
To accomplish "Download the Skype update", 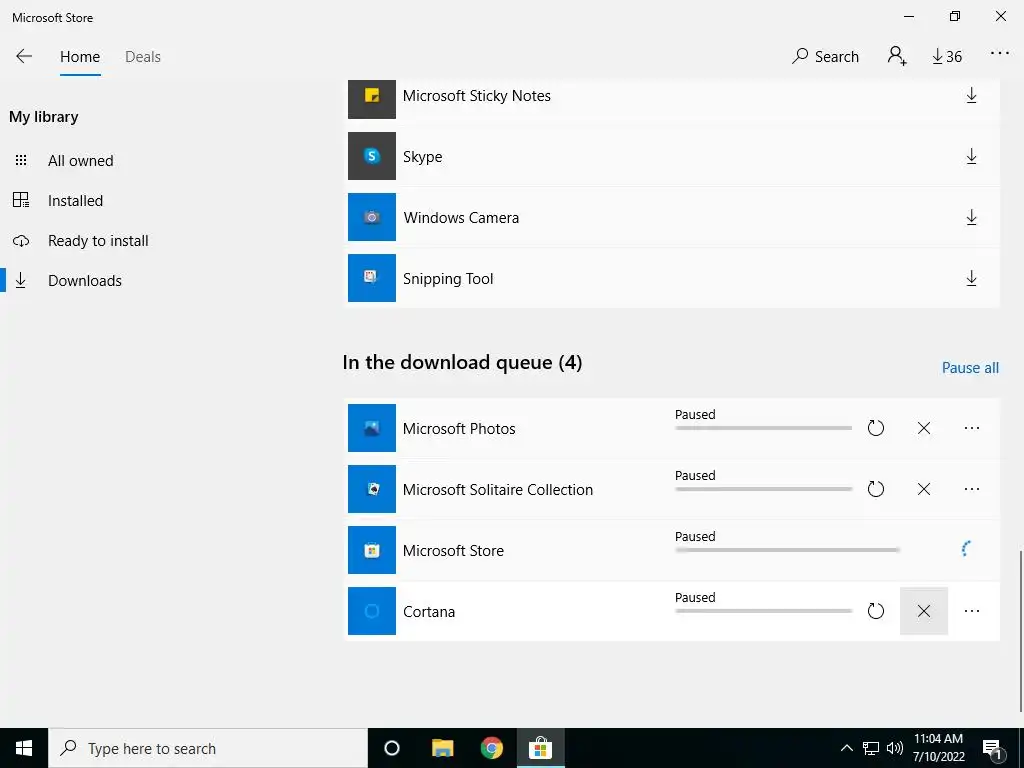I will pyautogui.click(x=971, y=156).
